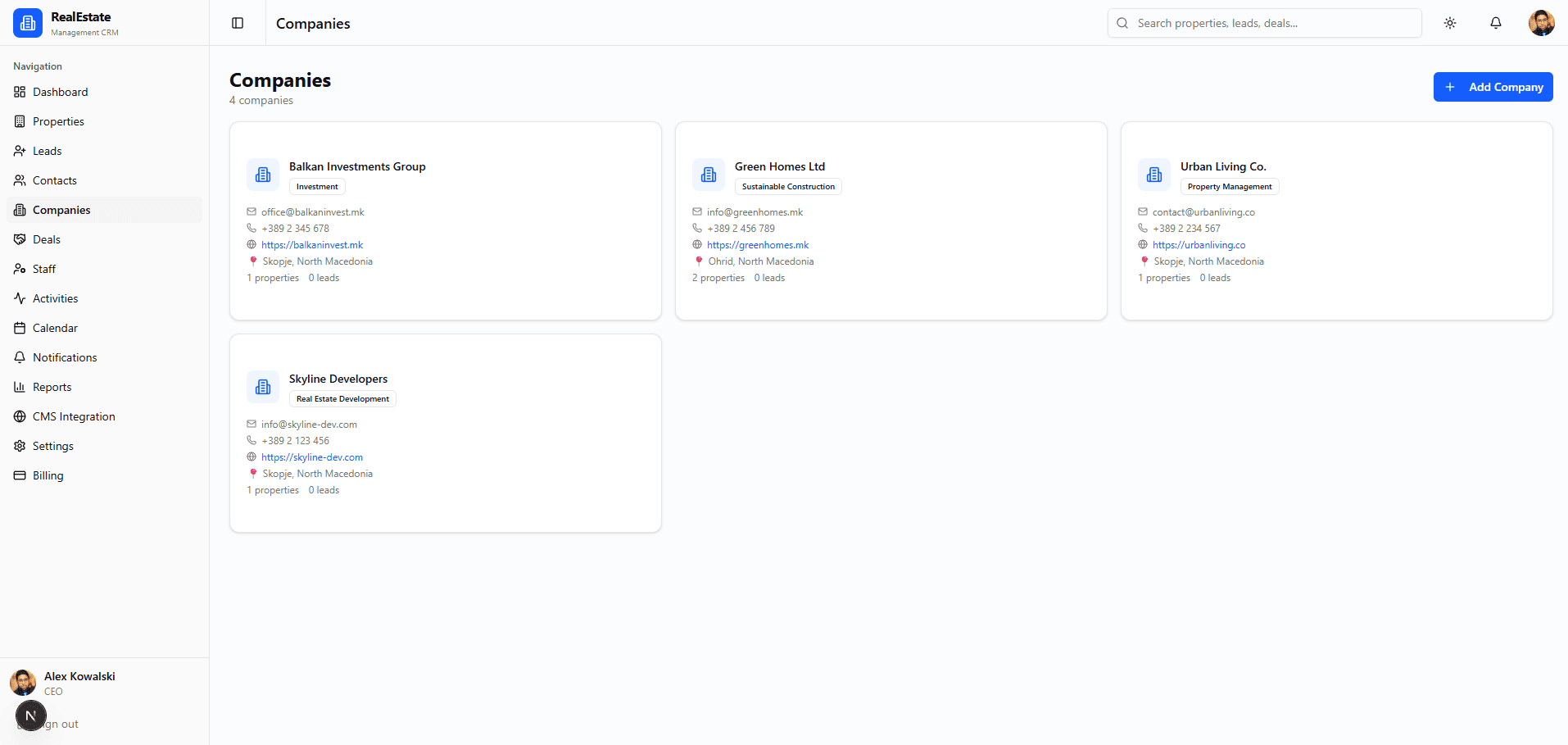
Task: Click the mail icon beside info@skyline-dev.com
Action: [252, 424]
